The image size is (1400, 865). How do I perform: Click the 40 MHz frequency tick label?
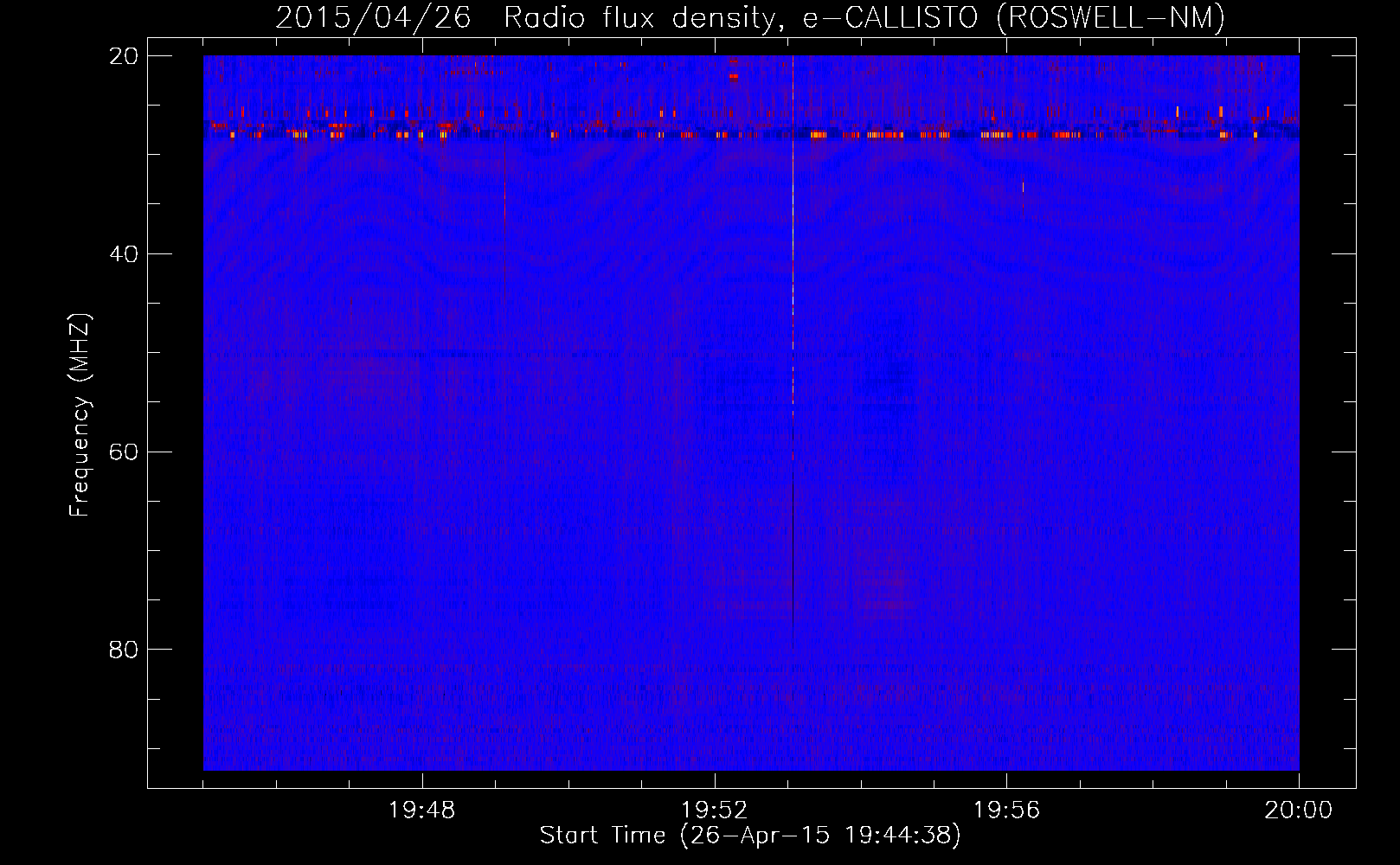[124, 254]
